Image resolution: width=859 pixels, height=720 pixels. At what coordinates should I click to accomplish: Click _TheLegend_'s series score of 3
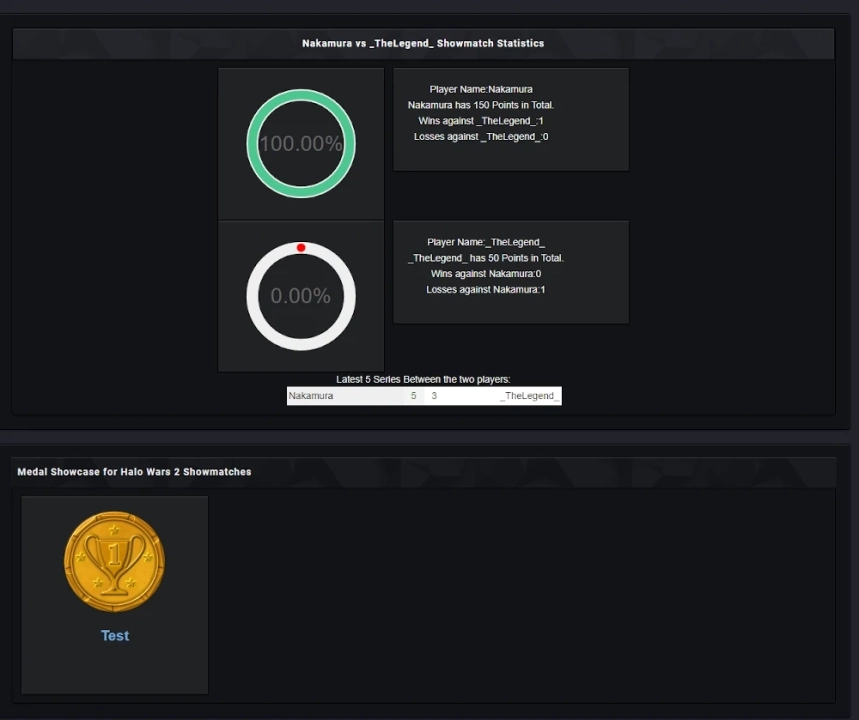click(434, 396)
